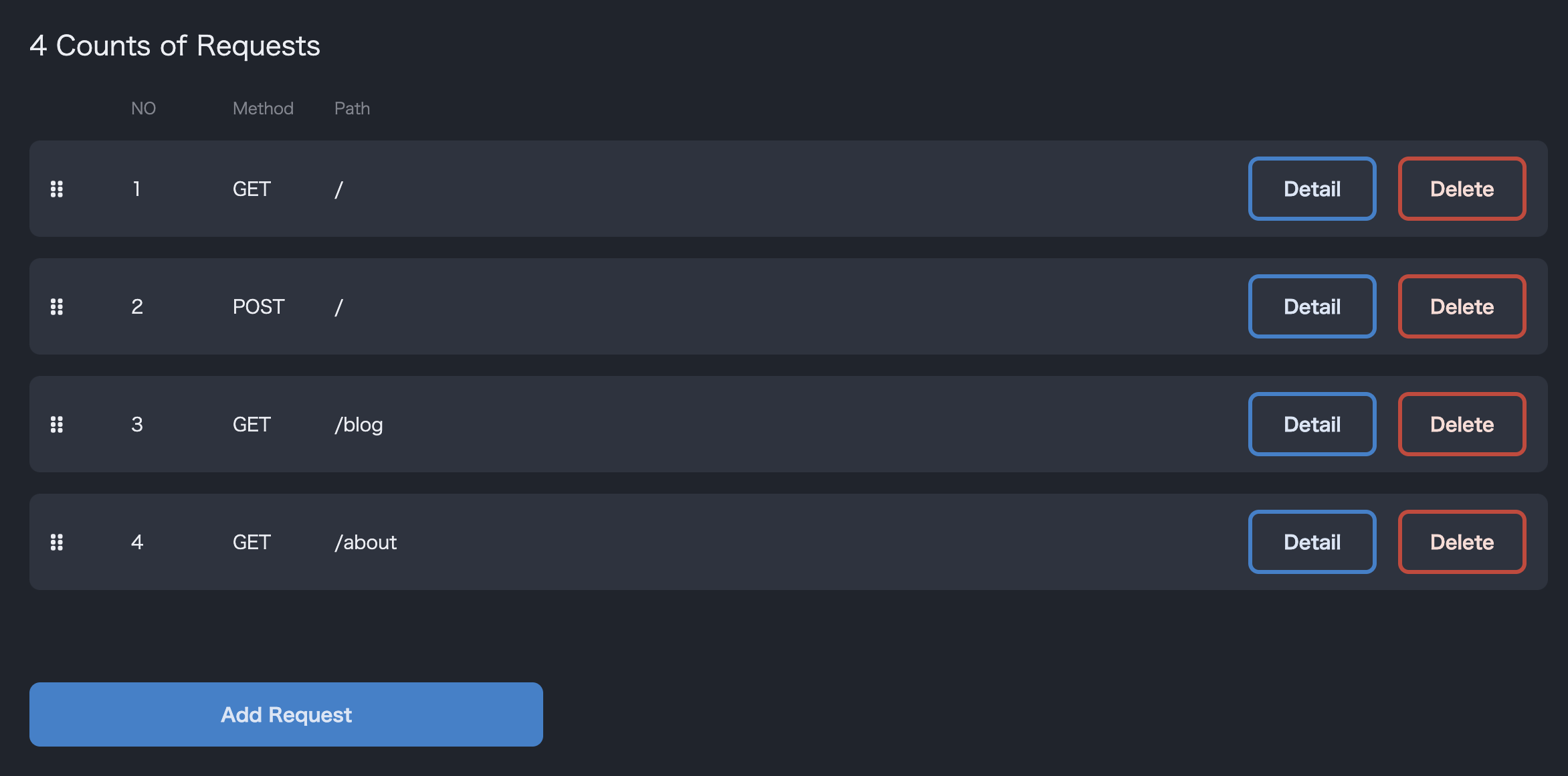Image resolution: width=1568 pixels, height=776 pixels.
Task: Delete the GET / request
Action: [1462, 189]
